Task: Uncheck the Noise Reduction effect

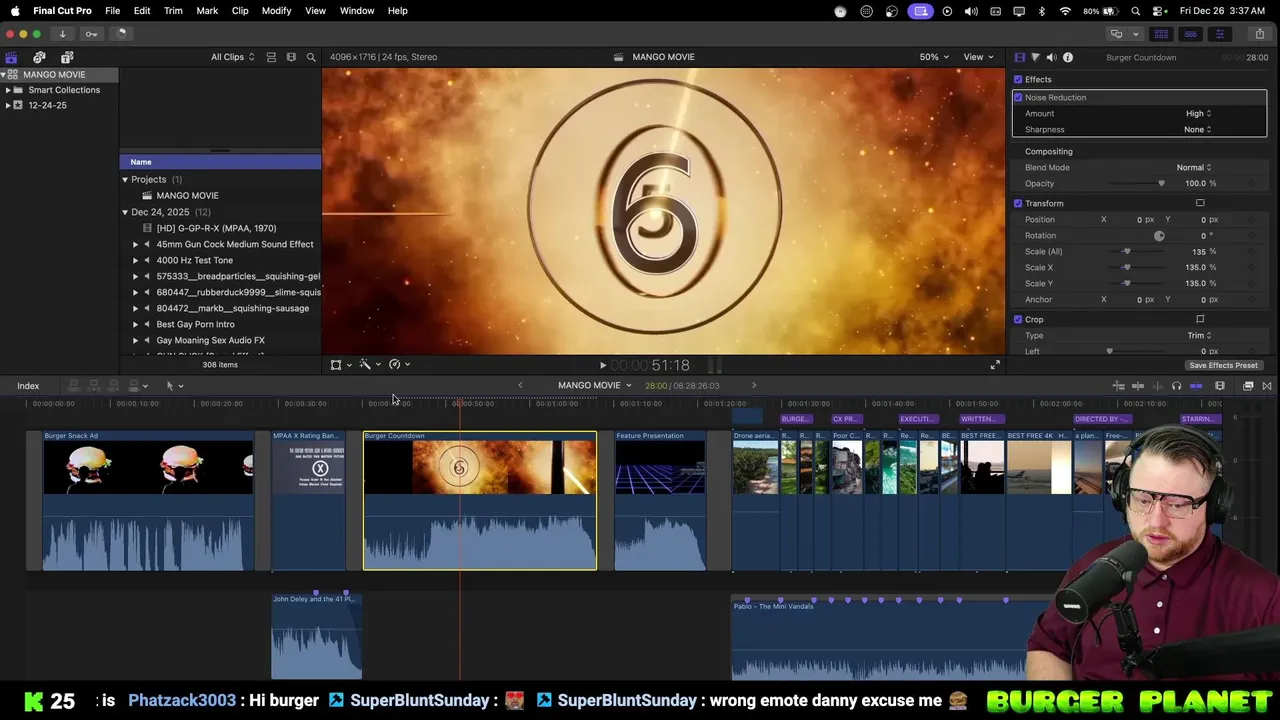Action: [1018, 97]
